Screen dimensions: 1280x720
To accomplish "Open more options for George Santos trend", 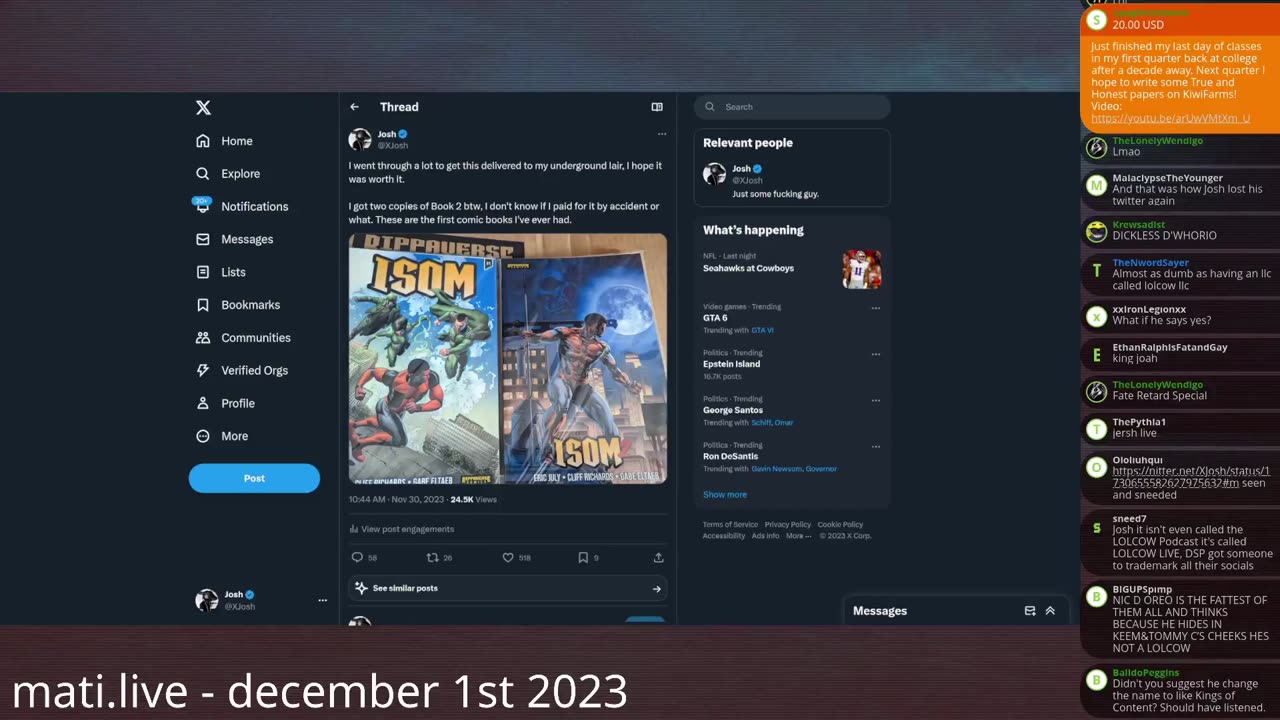I will 875,400.
